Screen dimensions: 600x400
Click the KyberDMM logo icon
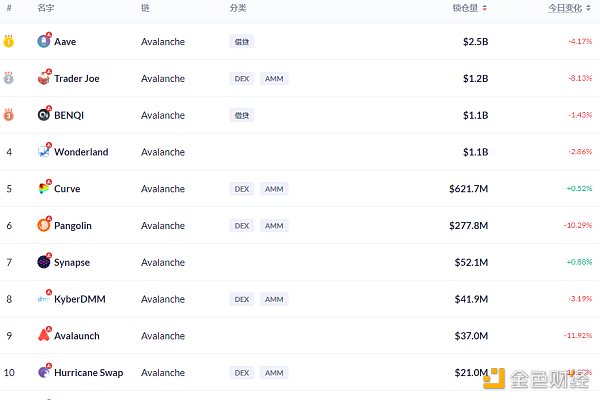pyautogui.click(x=43, y=299)
